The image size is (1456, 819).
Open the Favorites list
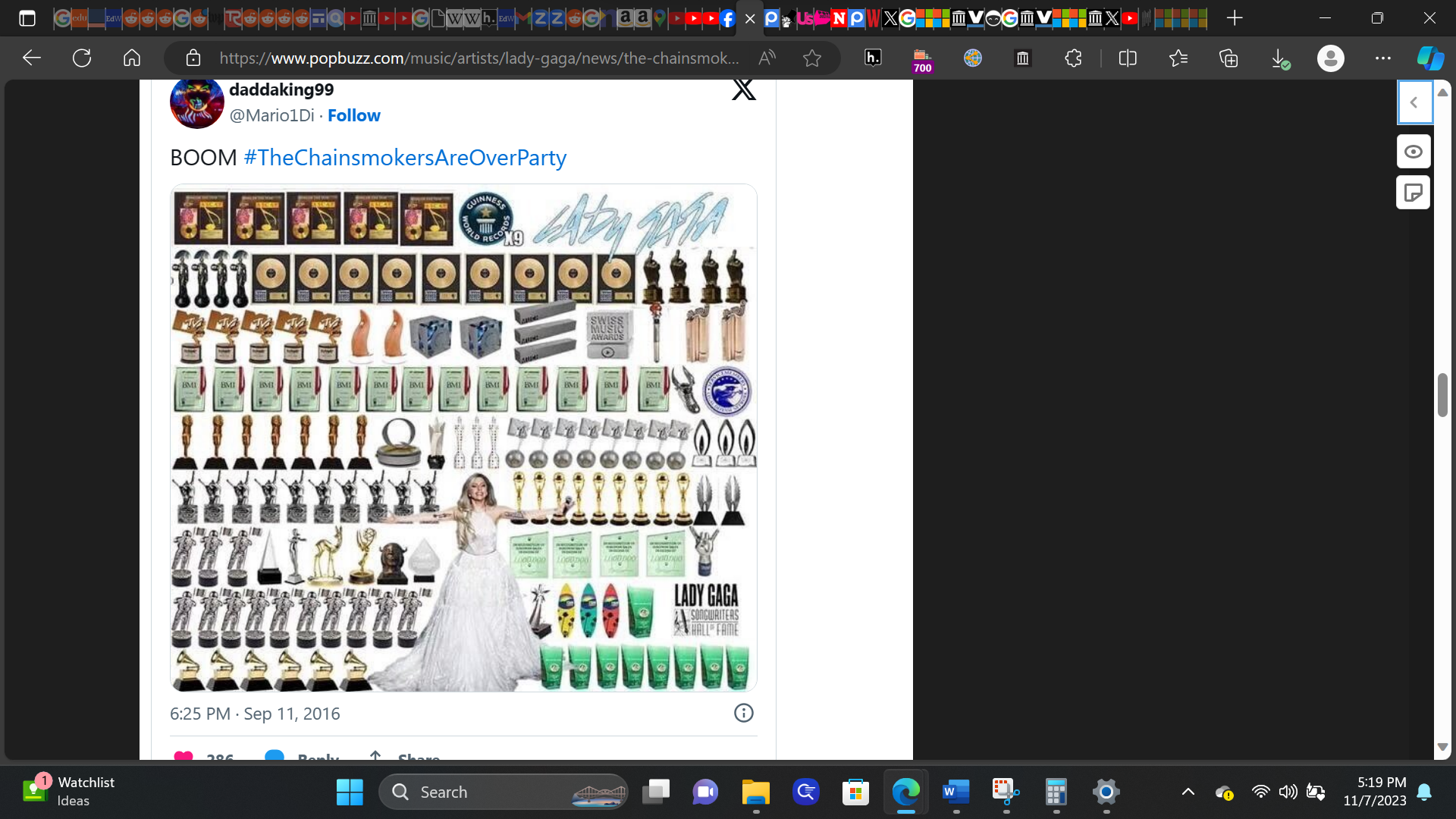1178,58
